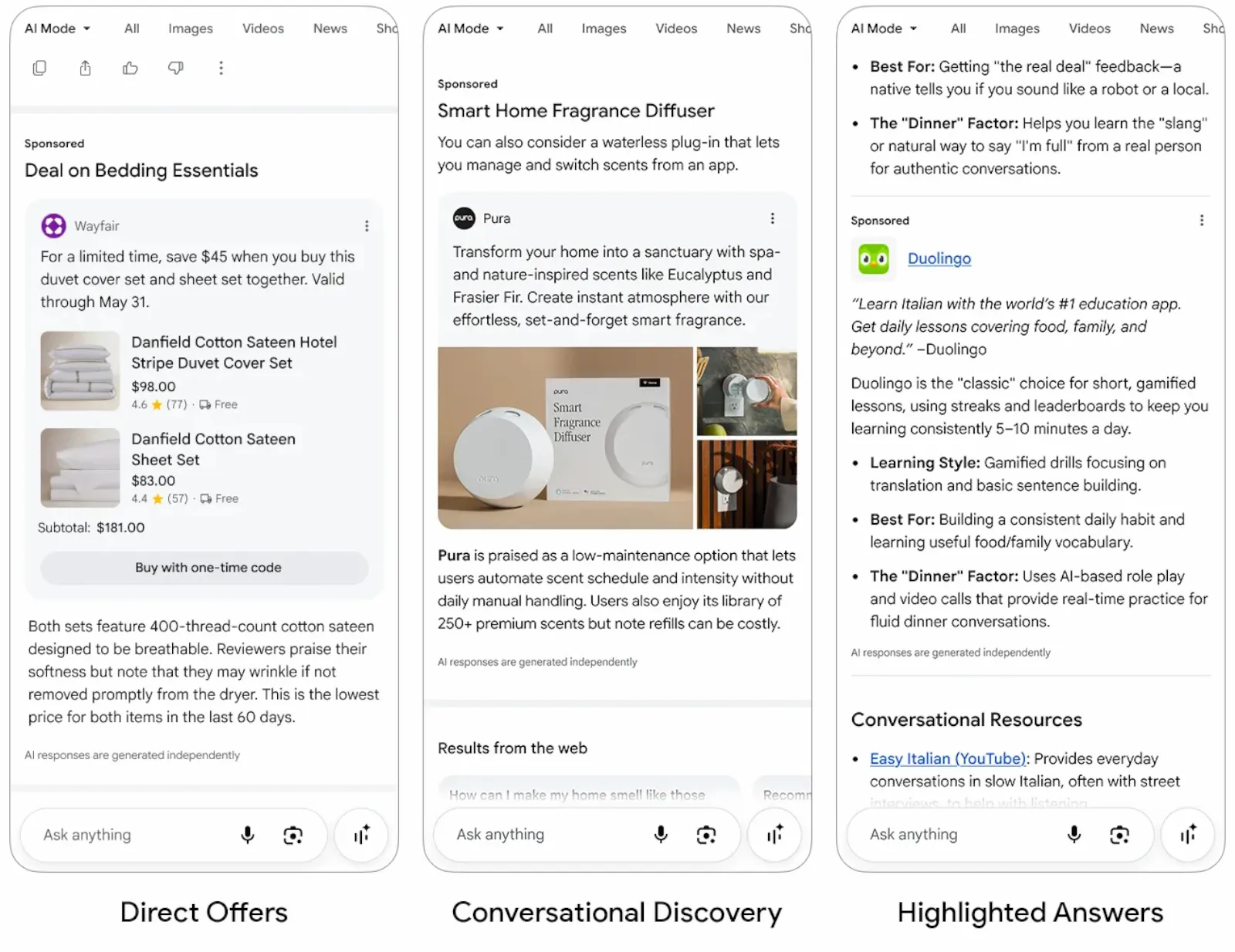
Task: Select Videos tab in Conversational Discovery panel
Action: 676,29
